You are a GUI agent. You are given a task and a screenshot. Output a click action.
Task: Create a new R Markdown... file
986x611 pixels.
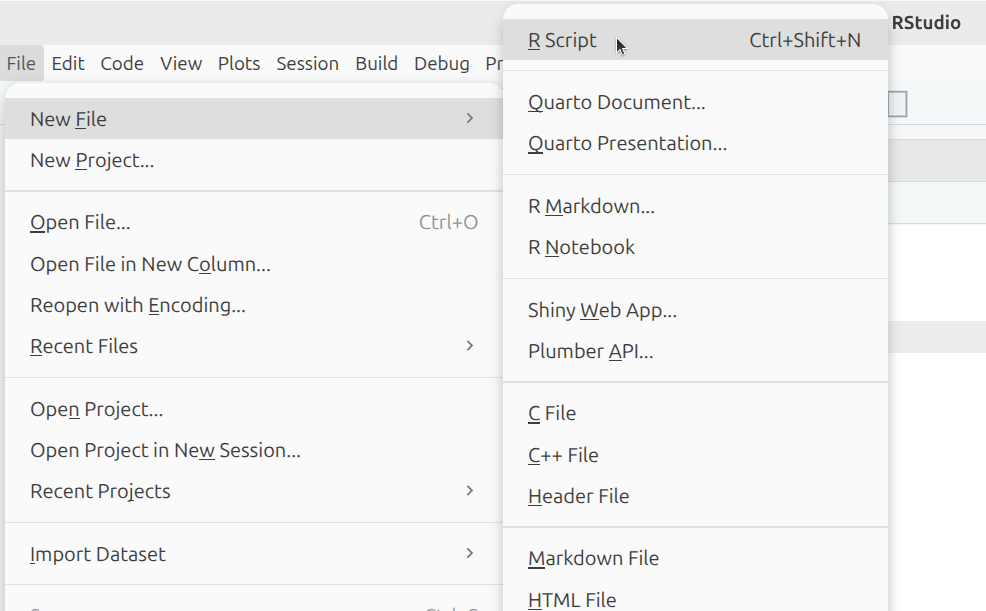coord(695,206)
